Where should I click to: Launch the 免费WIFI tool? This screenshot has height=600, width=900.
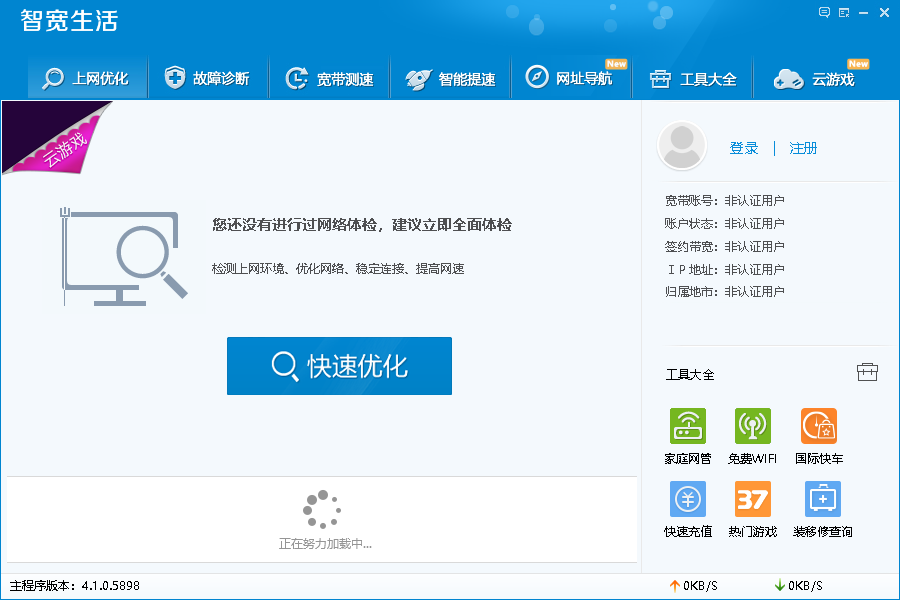pyautogui.click(x=752, y=427)
